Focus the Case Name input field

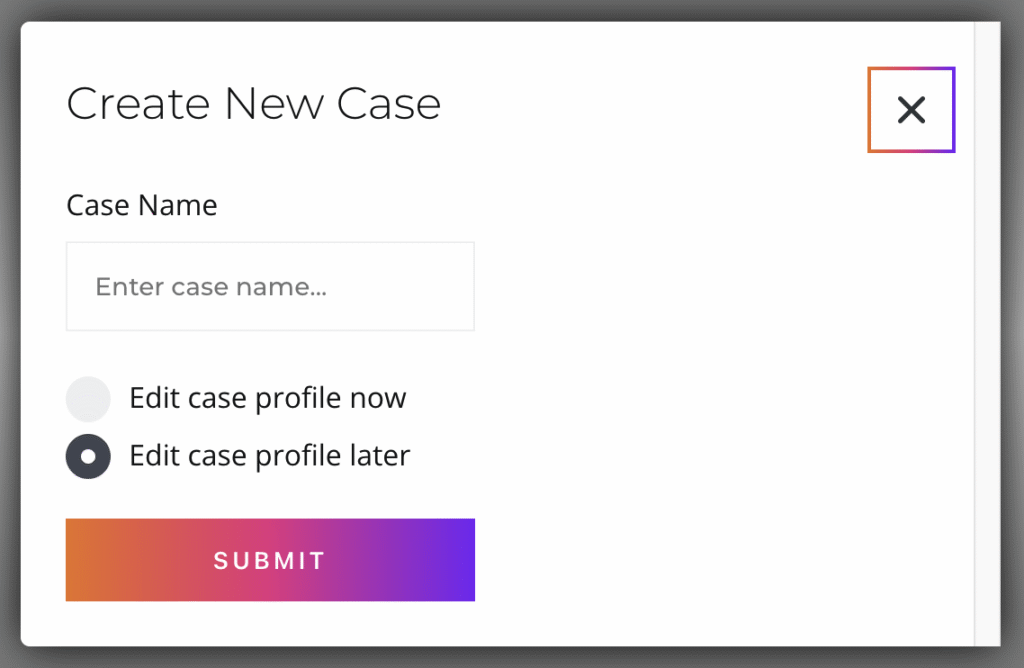click(x=270, y=287)
